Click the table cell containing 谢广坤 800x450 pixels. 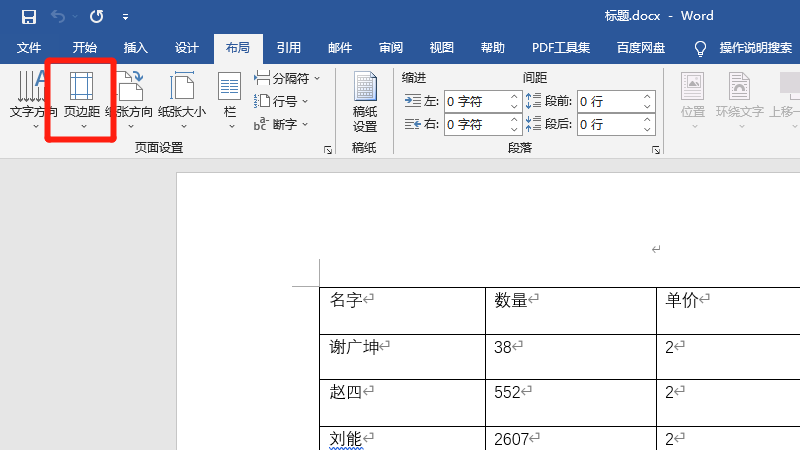click(x=401, y=356)
